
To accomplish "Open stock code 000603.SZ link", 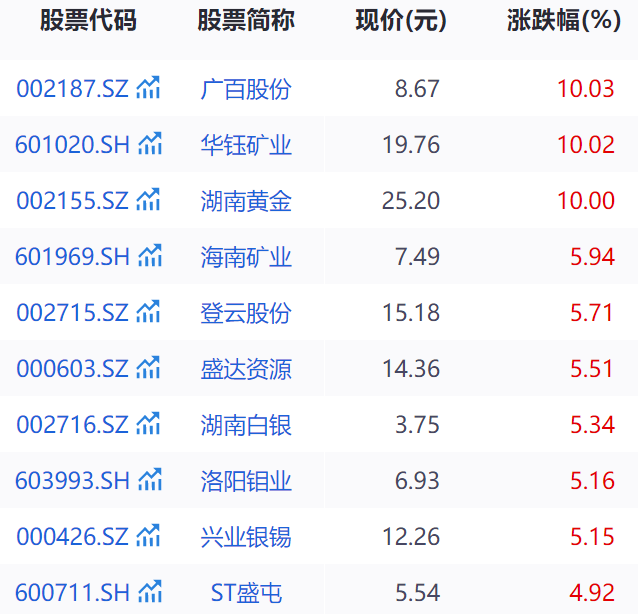I will (x=72, y=368).
